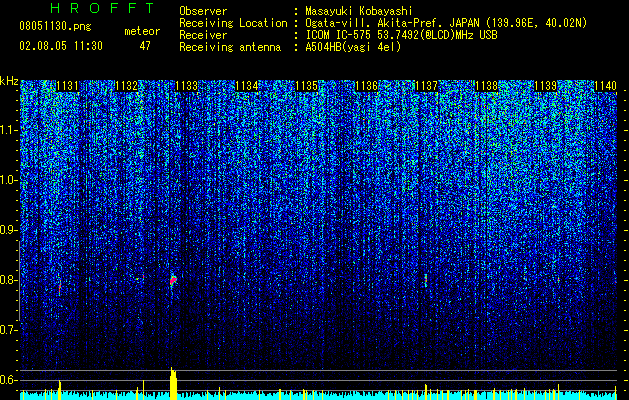Click the 1135 time marker
The width and height of the screenshot is (629, 400).
pyautogui.click(x=306, y=86)
